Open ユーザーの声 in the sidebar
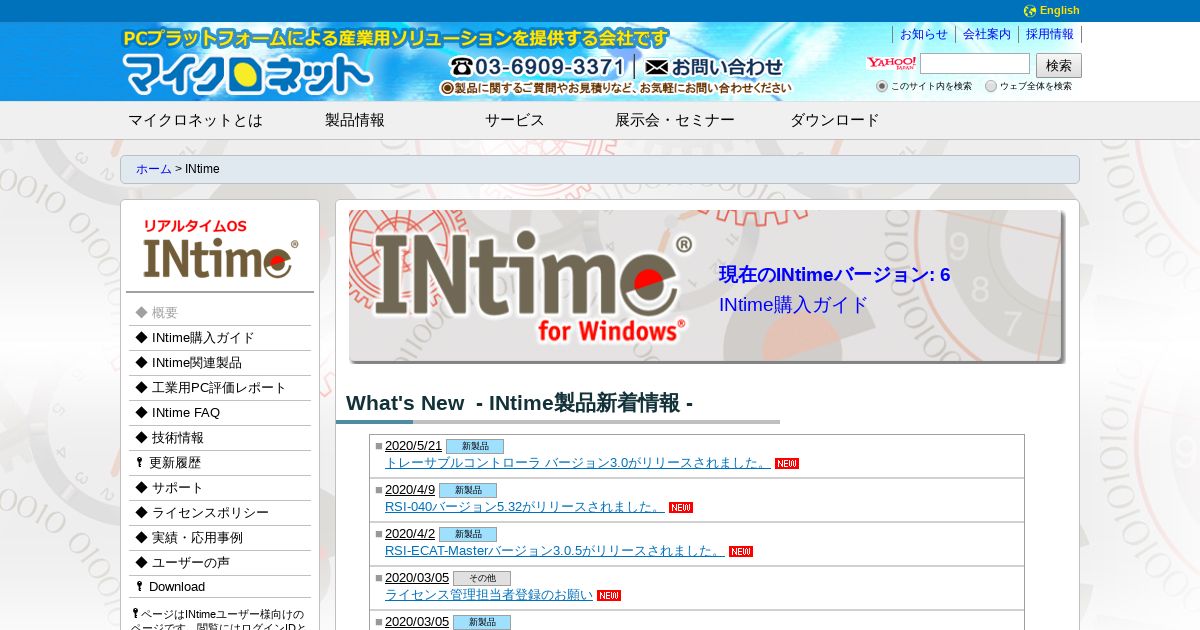Image resolution: width=1200 pixels, height=630 pixels. tap(220, 563)
